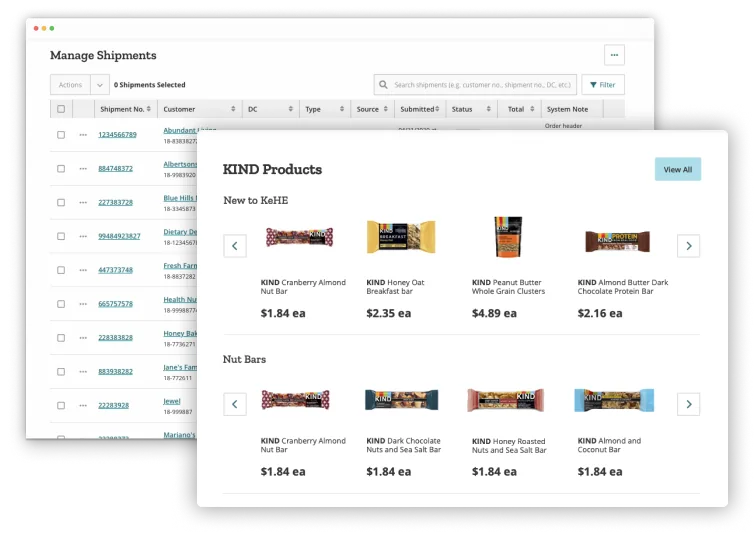Select the checkbox for shipment 883938282
This screenshot has height=533, width=754.
point(61,372)
